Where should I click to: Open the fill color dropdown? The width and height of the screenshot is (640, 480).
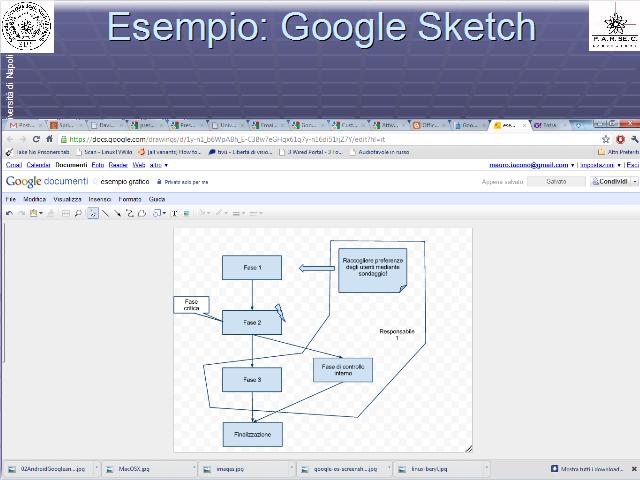click(x=204, y=213)
